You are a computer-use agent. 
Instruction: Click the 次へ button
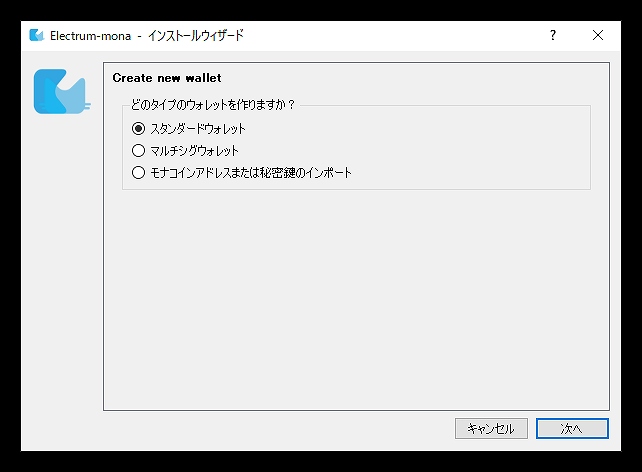(572, 429)
